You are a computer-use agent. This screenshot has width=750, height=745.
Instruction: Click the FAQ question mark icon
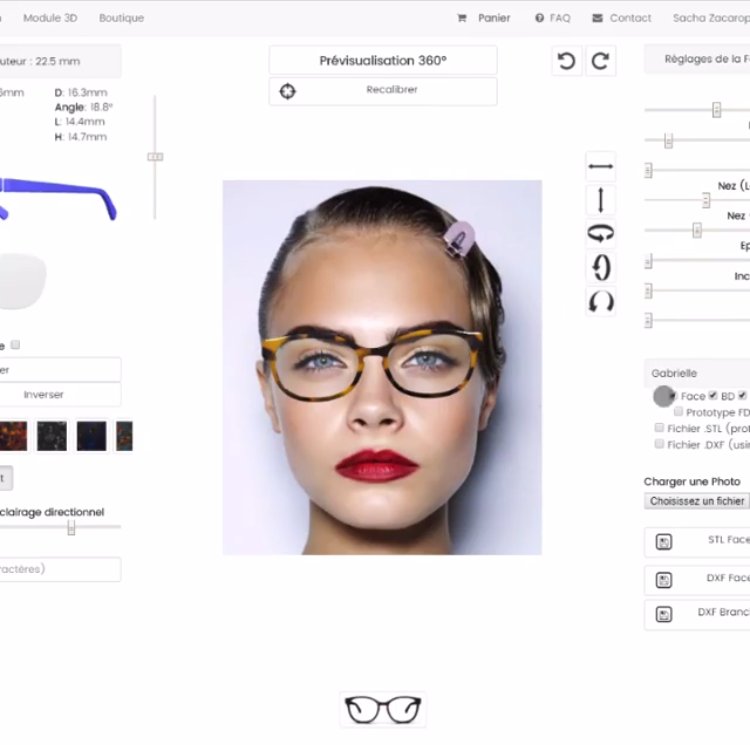(x=540, y=18)
